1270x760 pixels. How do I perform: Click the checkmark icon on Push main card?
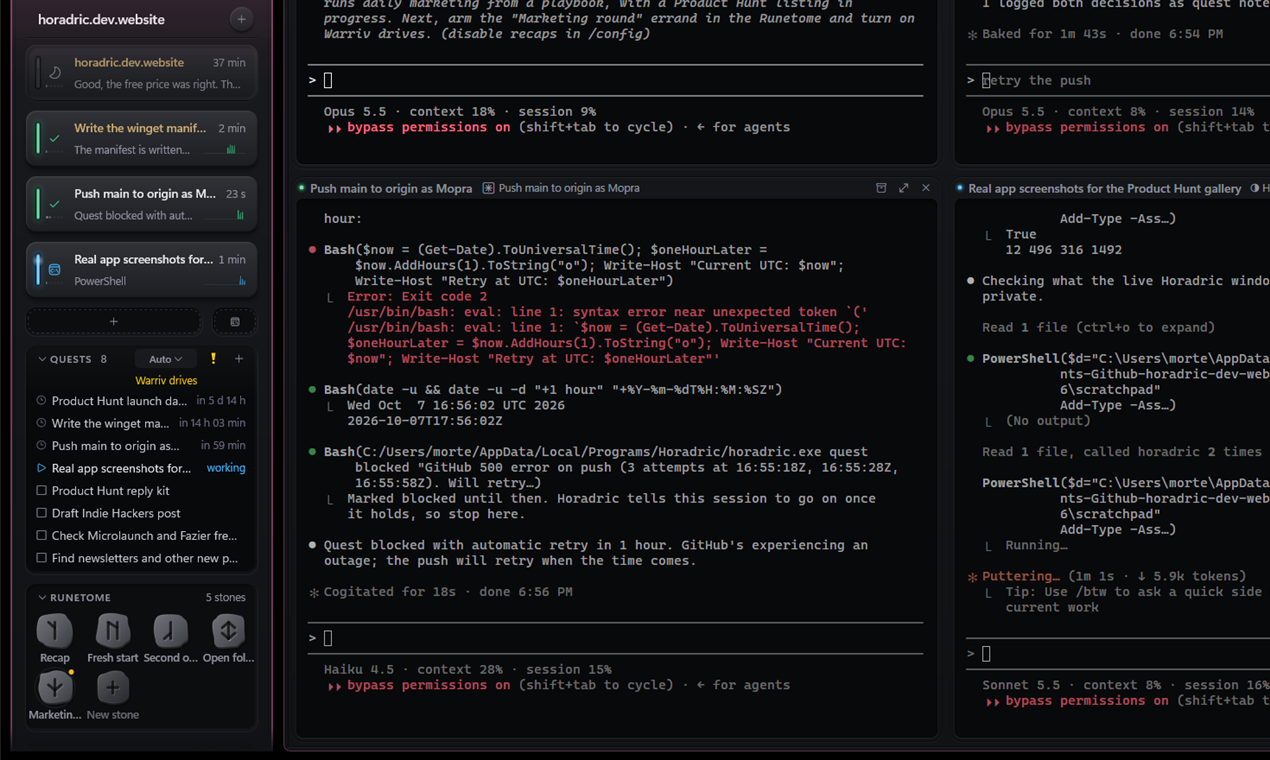click(55, 204)
